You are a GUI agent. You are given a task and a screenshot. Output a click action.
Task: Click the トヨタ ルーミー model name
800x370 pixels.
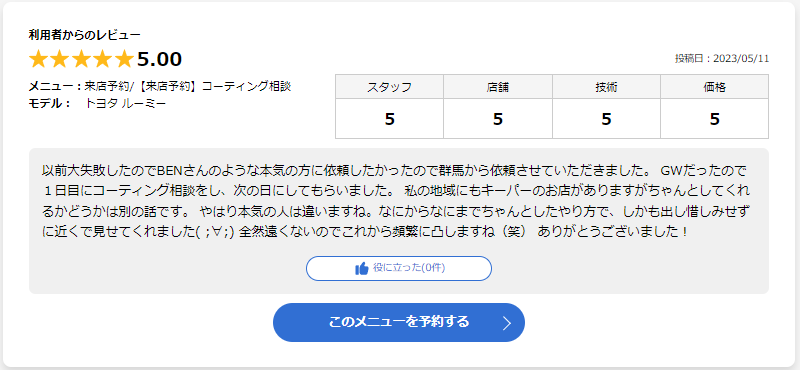(x=126, y=103)
